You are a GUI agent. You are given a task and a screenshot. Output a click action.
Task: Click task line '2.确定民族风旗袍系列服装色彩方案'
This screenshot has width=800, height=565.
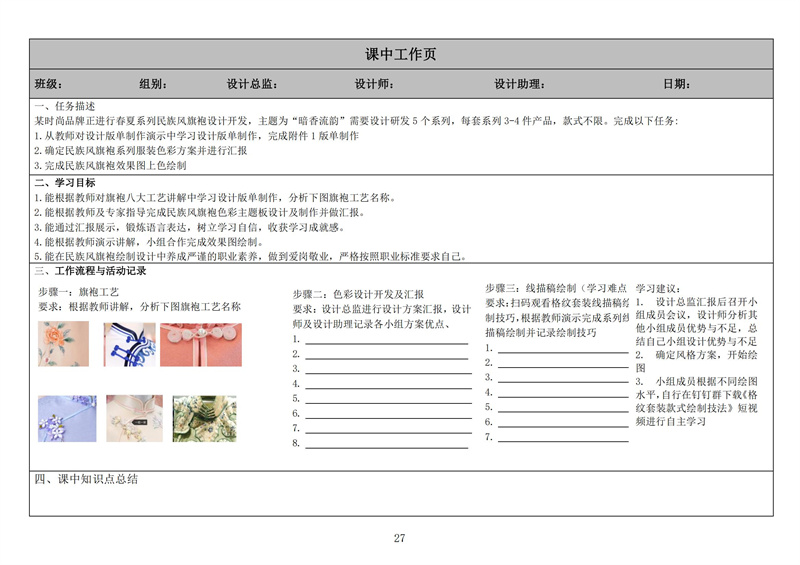(141, 151)
